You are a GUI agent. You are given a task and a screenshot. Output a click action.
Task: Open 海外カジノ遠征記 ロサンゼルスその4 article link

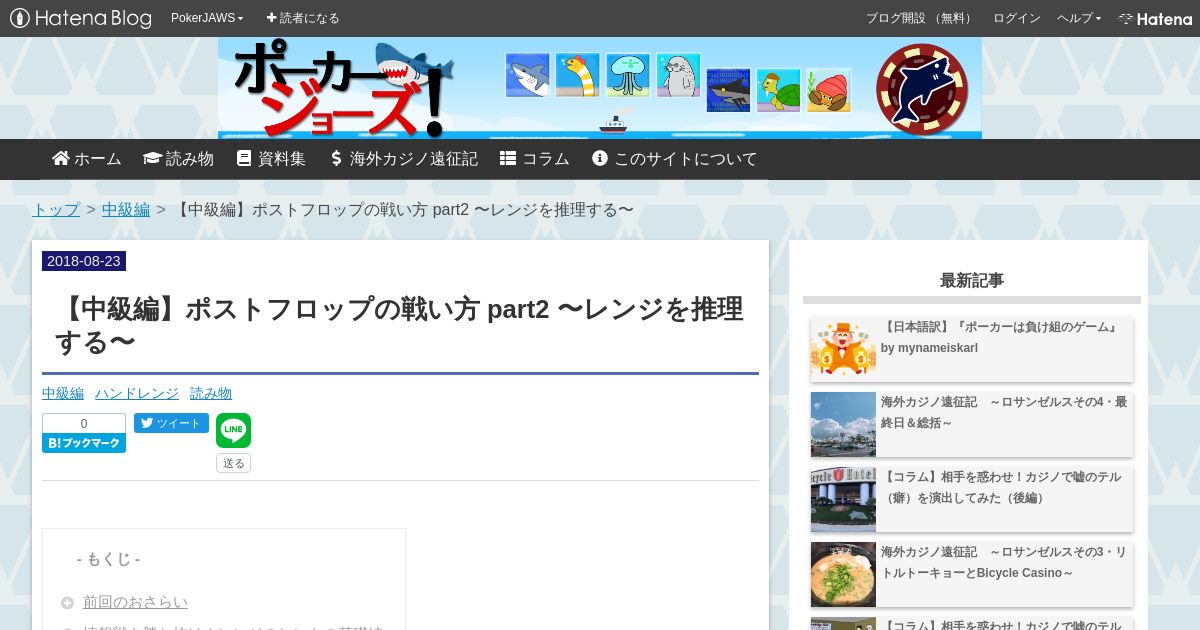(1004, 412)
